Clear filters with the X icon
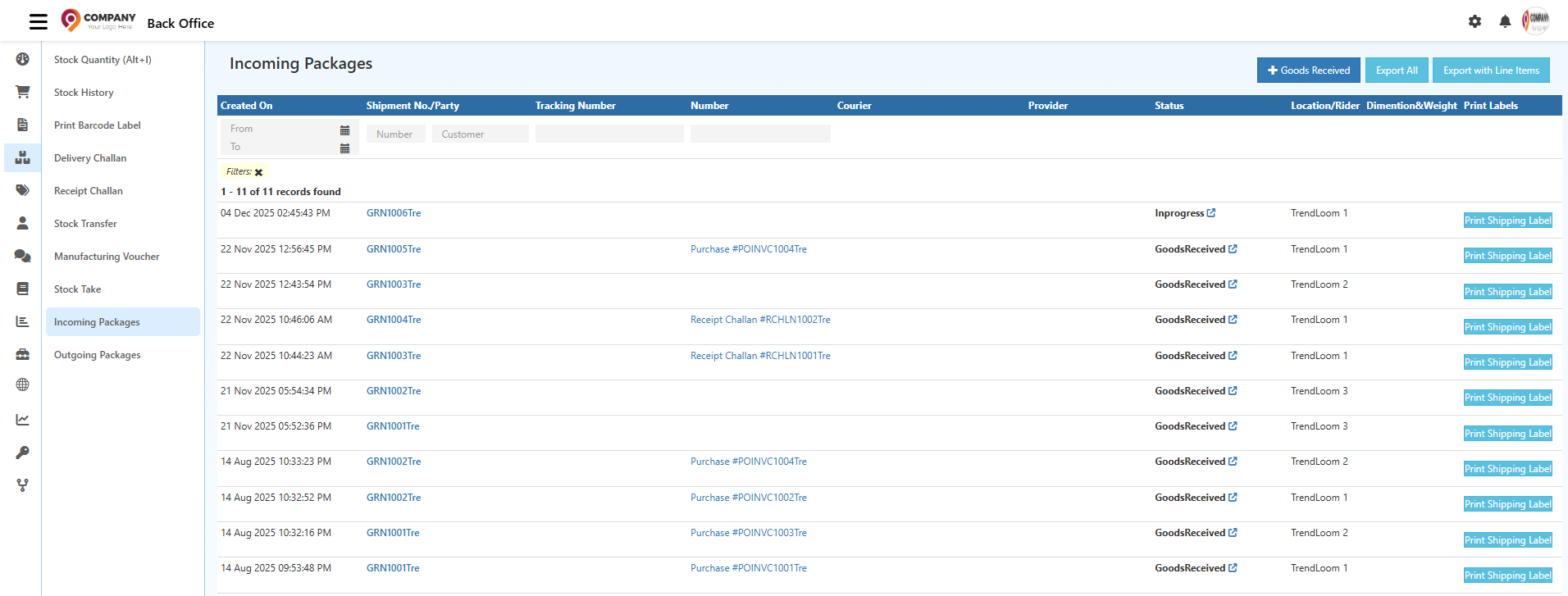The height and width of the screenshot is (596, 1568). point(258,172)
